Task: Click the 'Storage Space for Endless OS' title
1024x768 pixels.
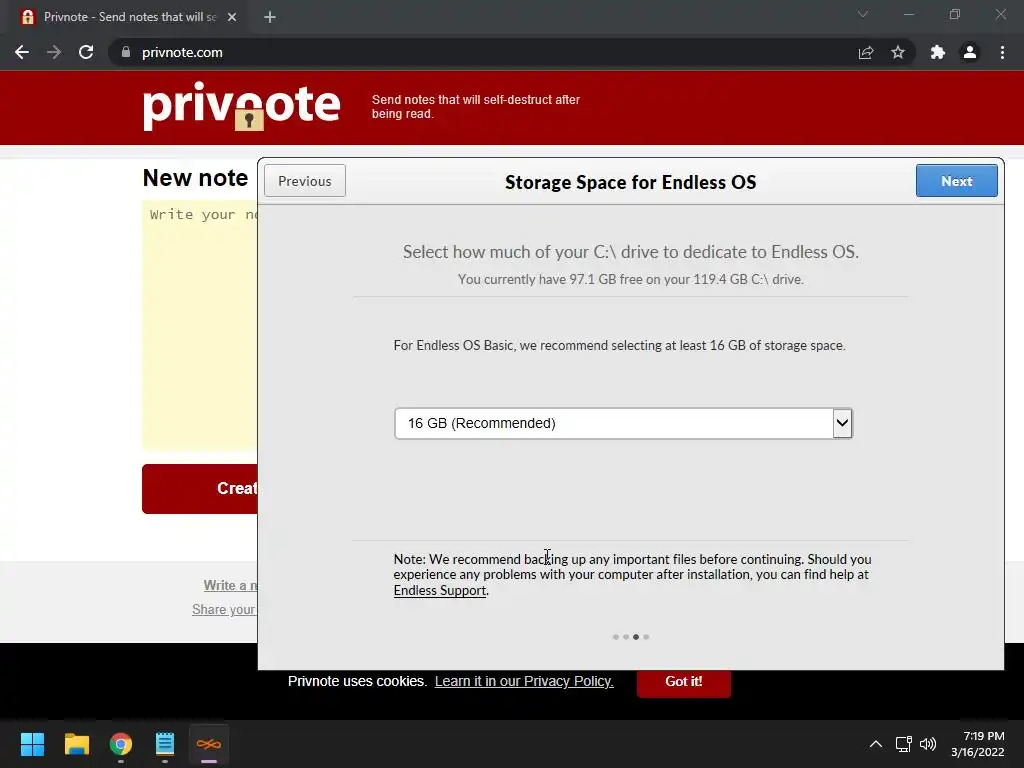Action: click(630, 182)
